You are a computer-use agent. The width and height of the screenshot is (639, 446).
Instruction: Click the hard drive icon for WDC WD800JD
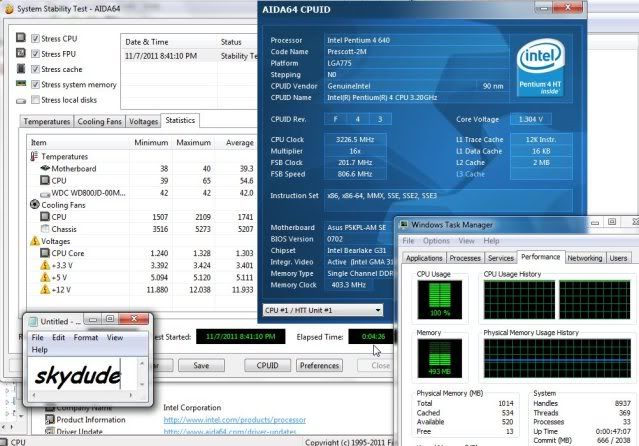[45, 194]
